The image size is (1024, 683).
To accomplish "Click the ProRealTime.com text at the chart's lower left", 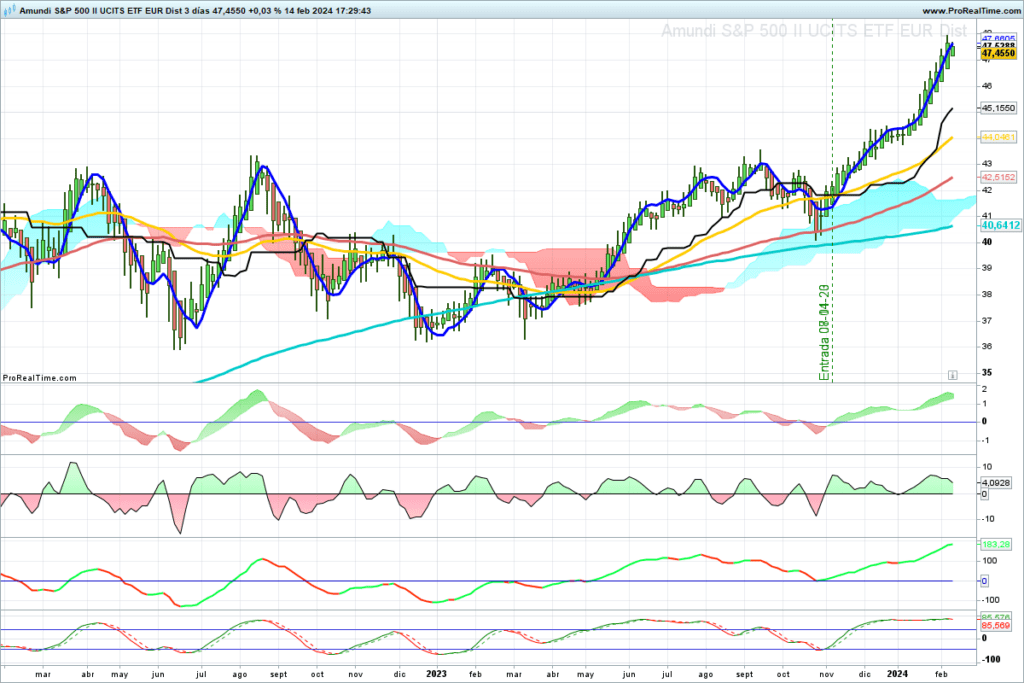I will point(40,378).
